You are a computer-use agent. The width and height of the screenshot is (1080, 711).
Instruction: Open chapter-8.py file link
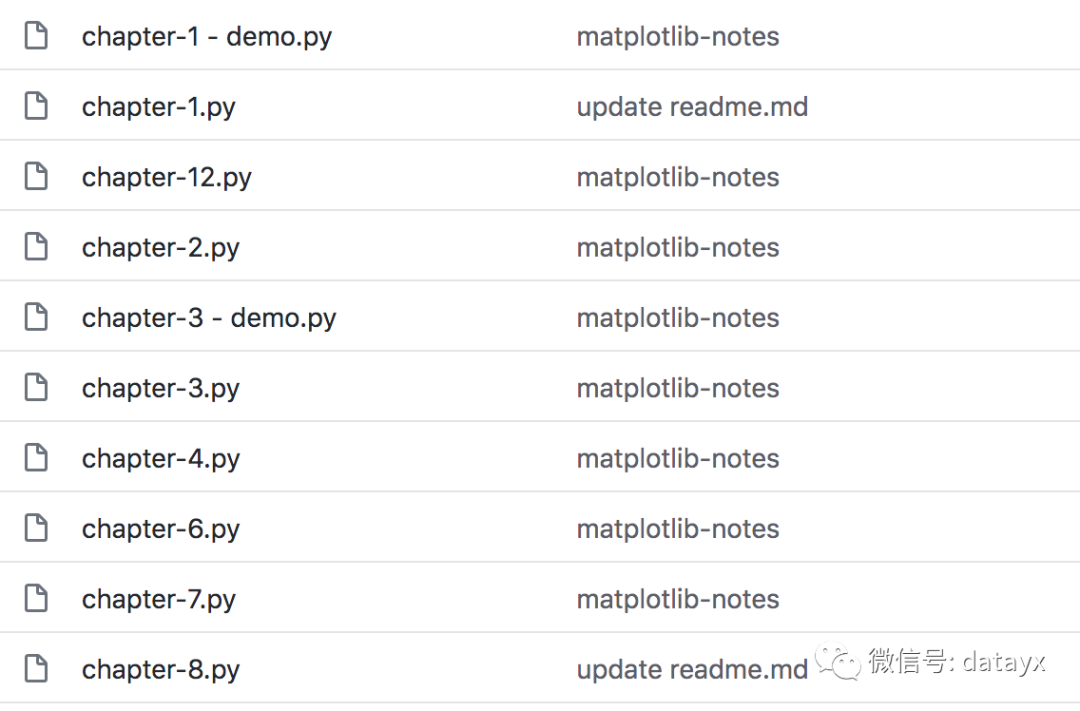pos(160,670)
